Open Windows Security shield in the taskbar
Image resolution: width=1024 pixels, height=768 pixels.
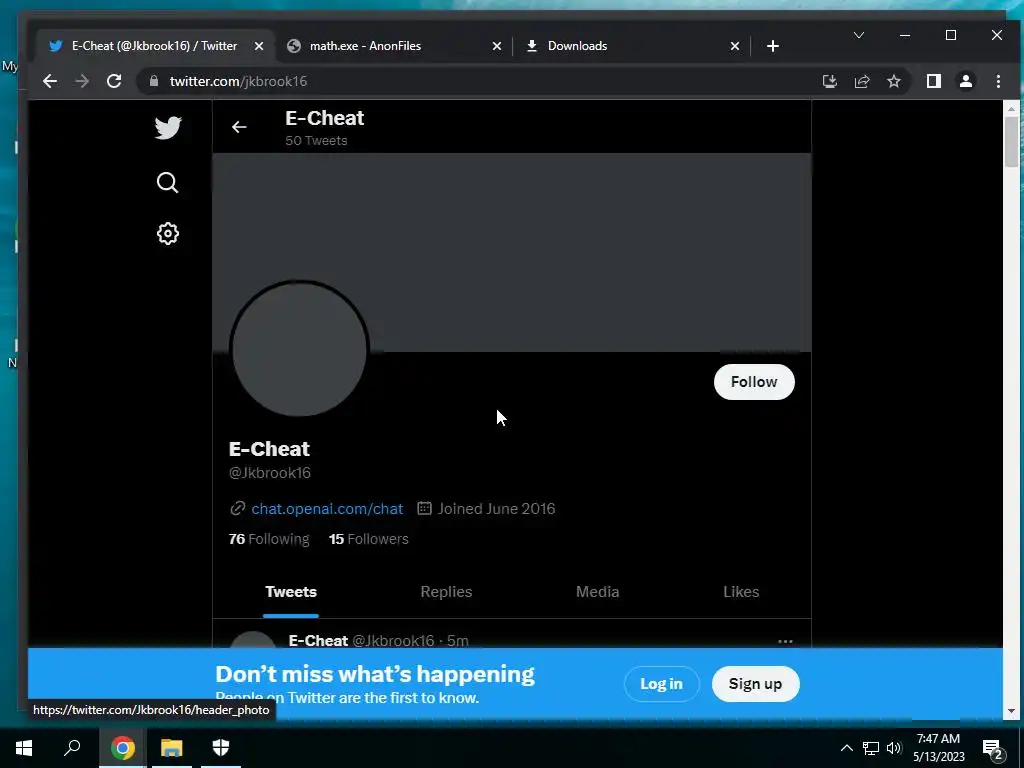(x=221, y=748)
